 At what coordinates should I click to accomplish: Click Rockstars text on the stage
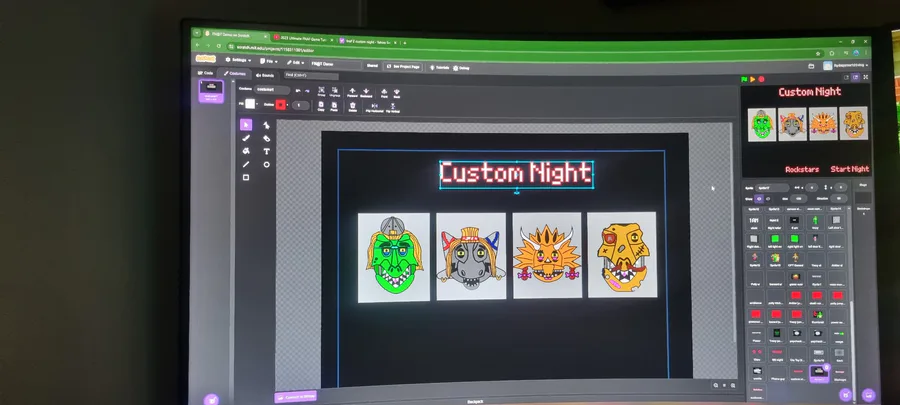pyautogui.click(x=802, y=169)
